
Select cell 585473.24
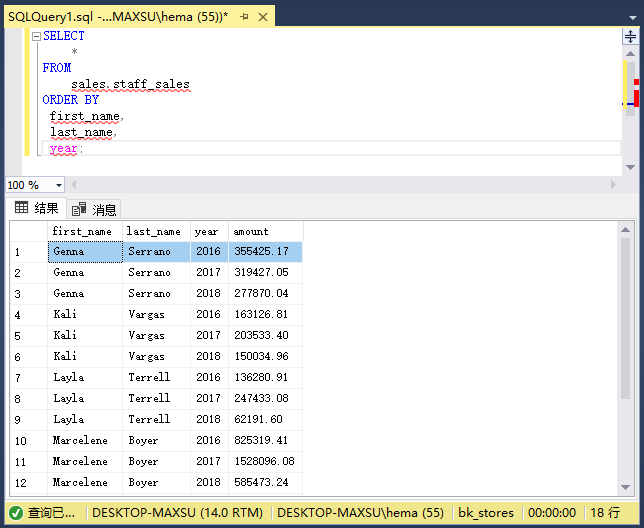tap(265, 482)
